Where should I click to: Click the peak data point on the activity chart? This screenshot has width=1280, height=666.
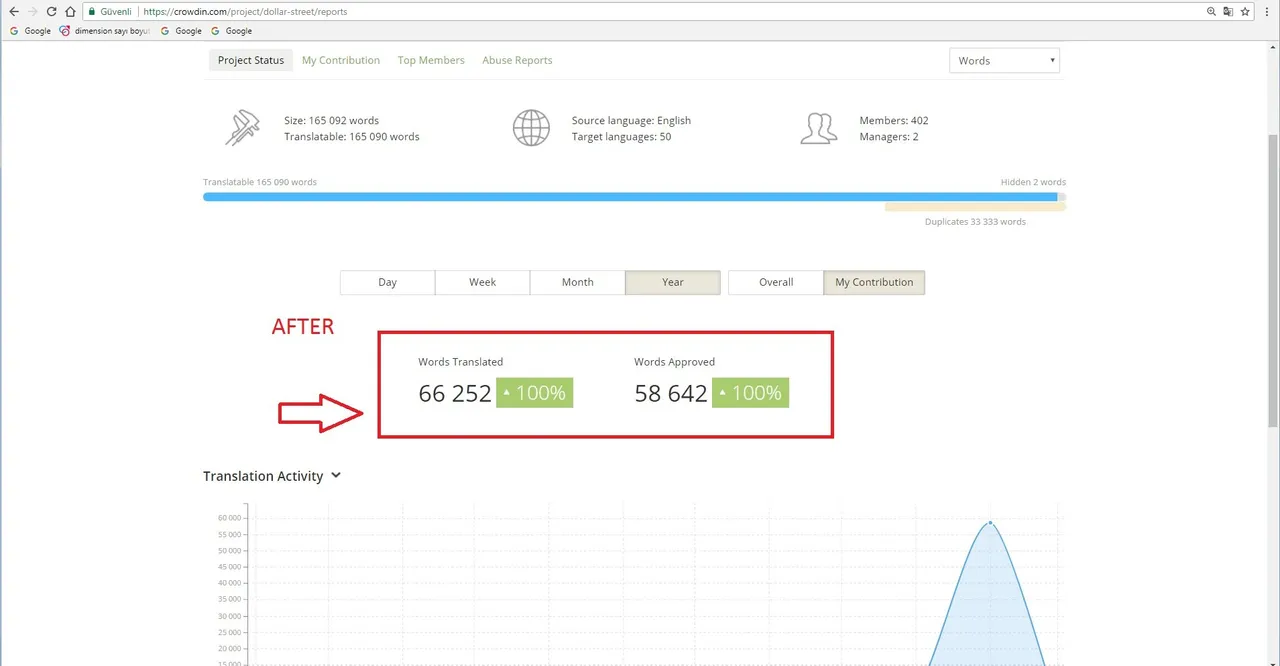990,522
